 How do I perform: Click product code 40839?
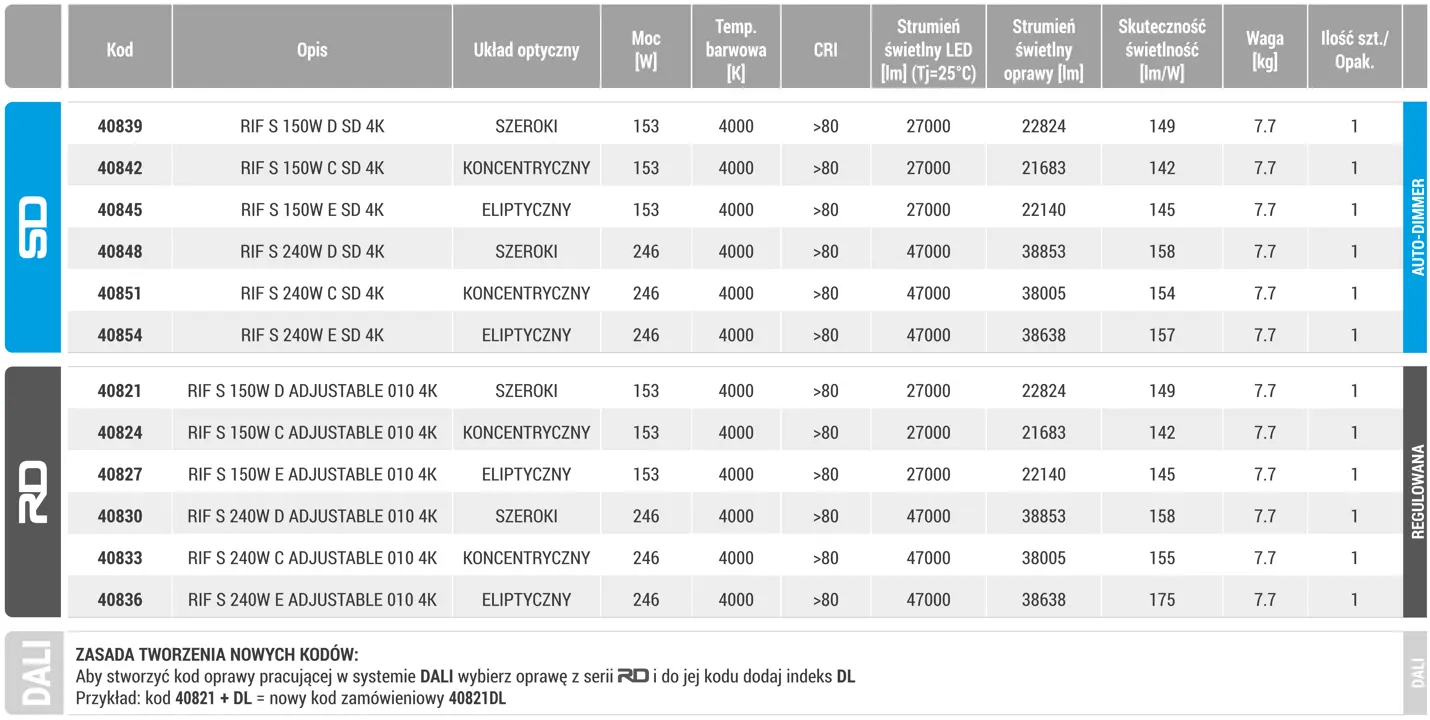120,127
